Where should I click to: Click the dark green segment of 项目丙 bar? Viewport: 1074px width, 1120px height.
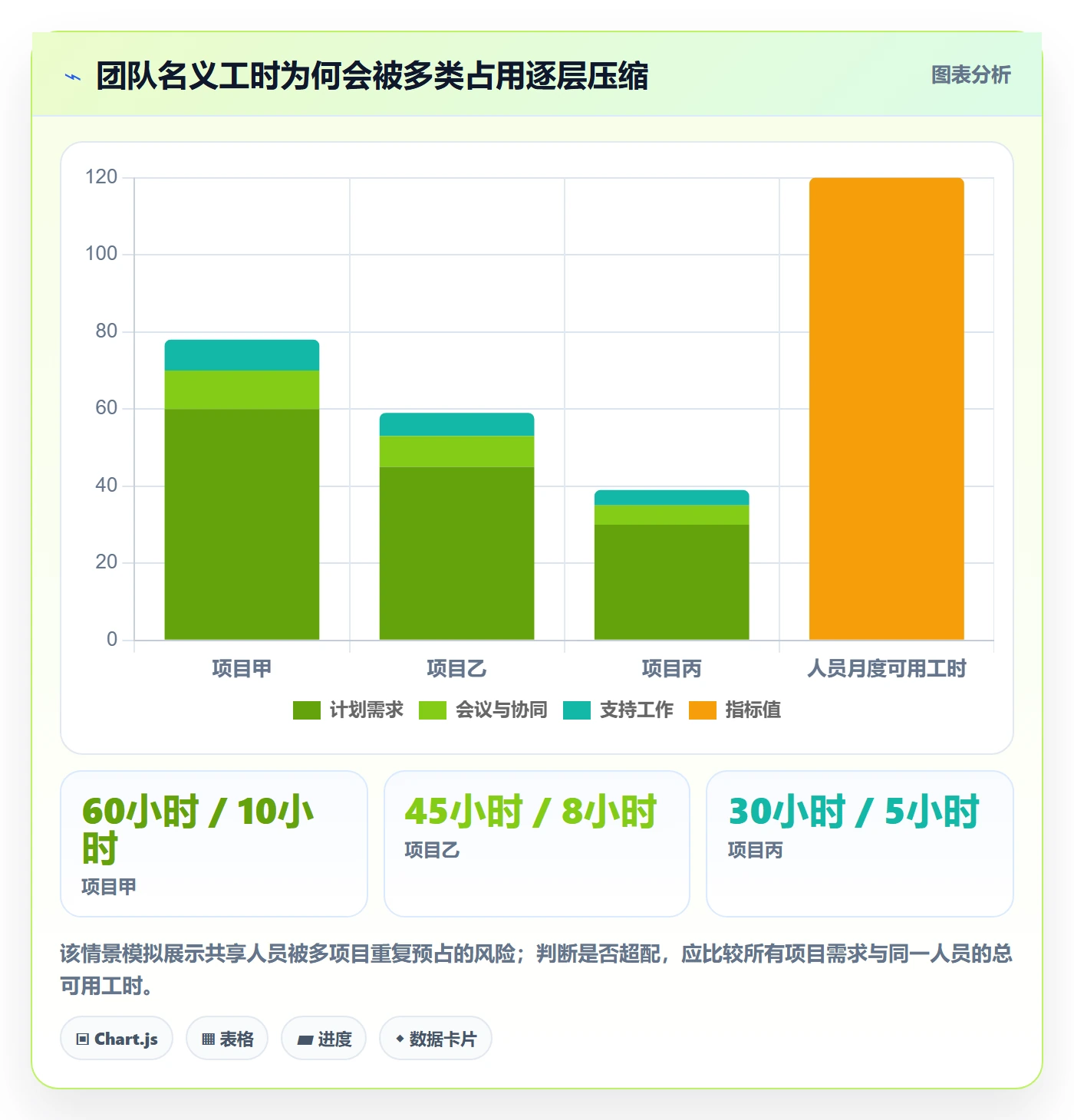672,582
